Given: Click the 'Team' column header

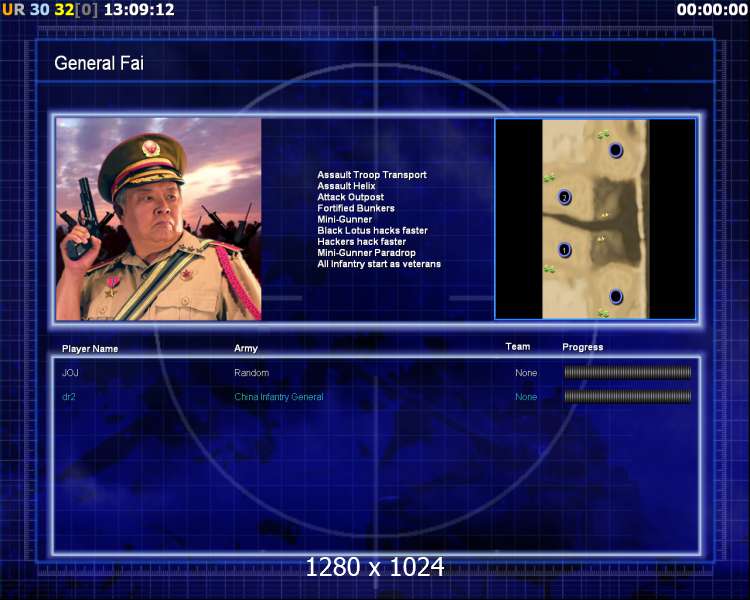Looking at the screenshot, I should (x=518, y=346).
